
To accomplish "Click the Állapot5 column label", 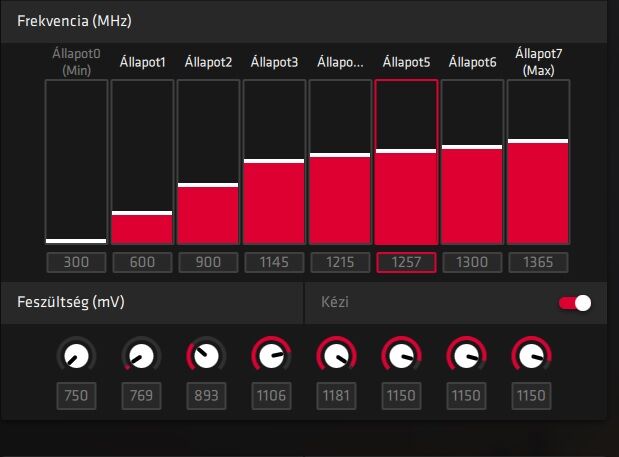I will pos(406,62).
